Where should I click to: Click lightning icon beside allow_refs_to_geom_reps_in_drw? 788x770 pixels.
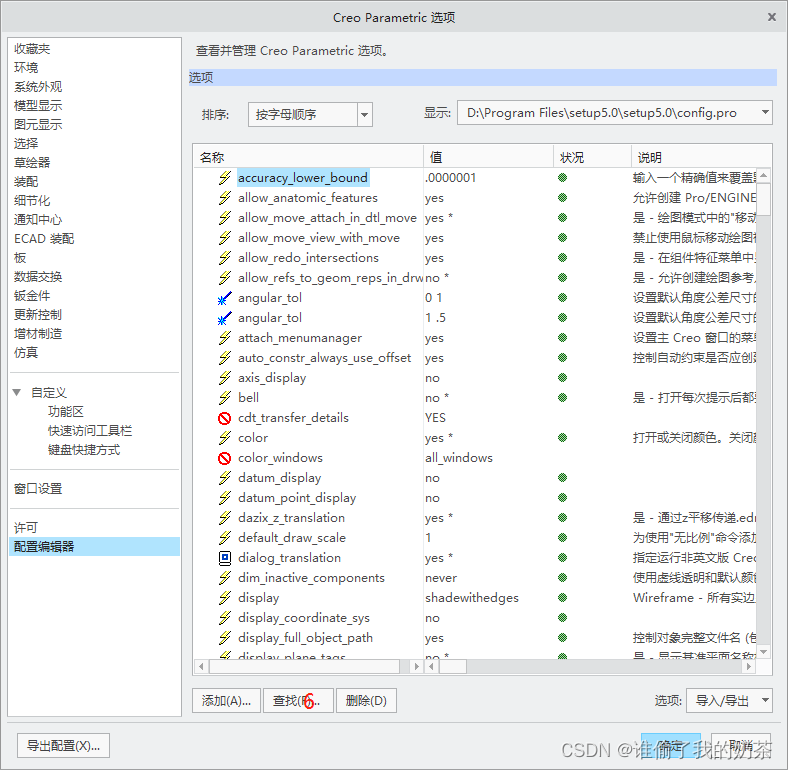coord(225,278)
